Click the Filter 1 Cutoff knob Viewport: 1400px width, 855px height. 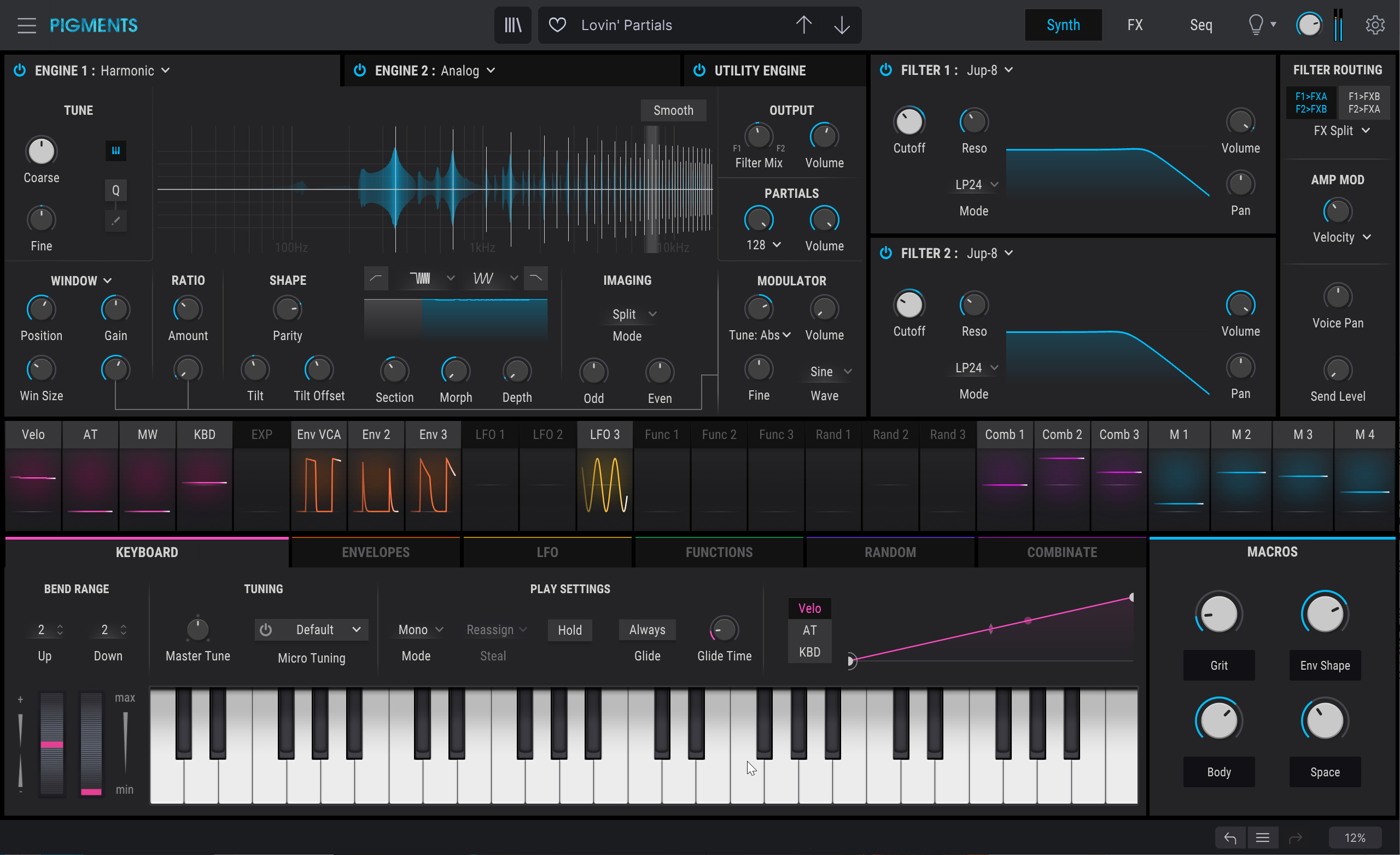909,121
